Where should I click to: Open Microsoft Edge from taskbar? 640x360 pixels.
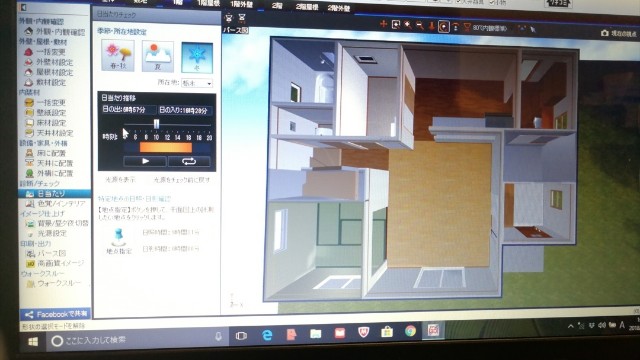pos(267,335)
